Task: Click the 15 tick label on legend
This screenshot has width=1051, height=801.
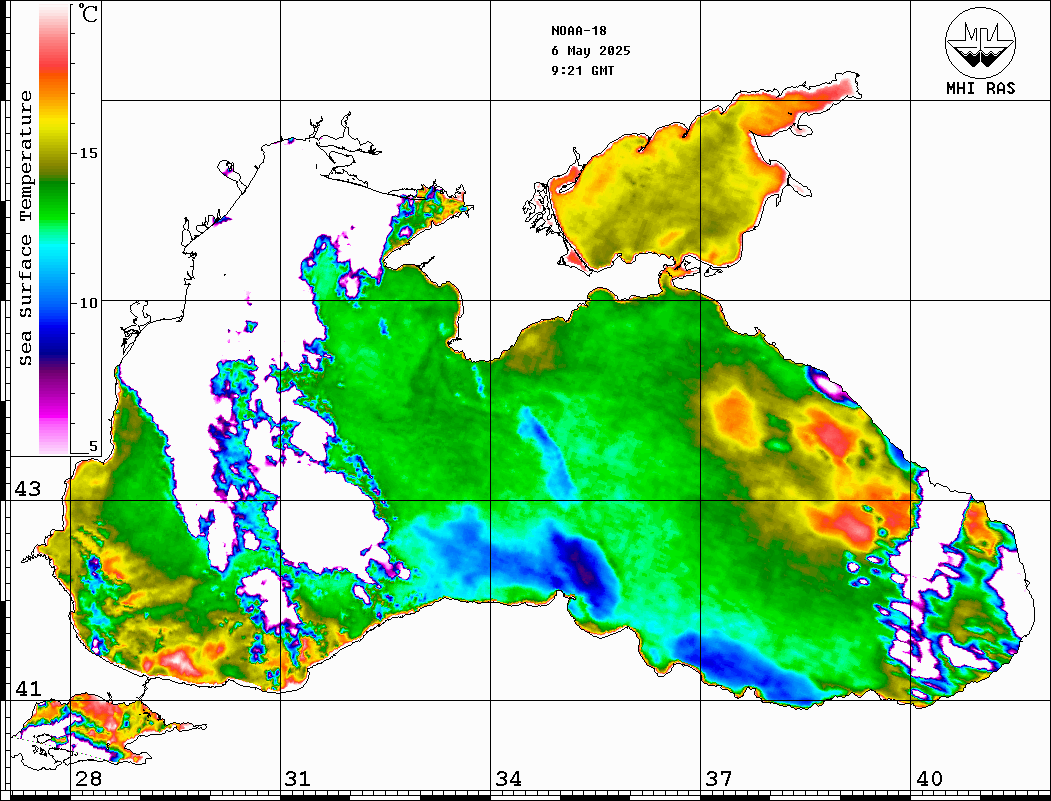Action: 88,153
